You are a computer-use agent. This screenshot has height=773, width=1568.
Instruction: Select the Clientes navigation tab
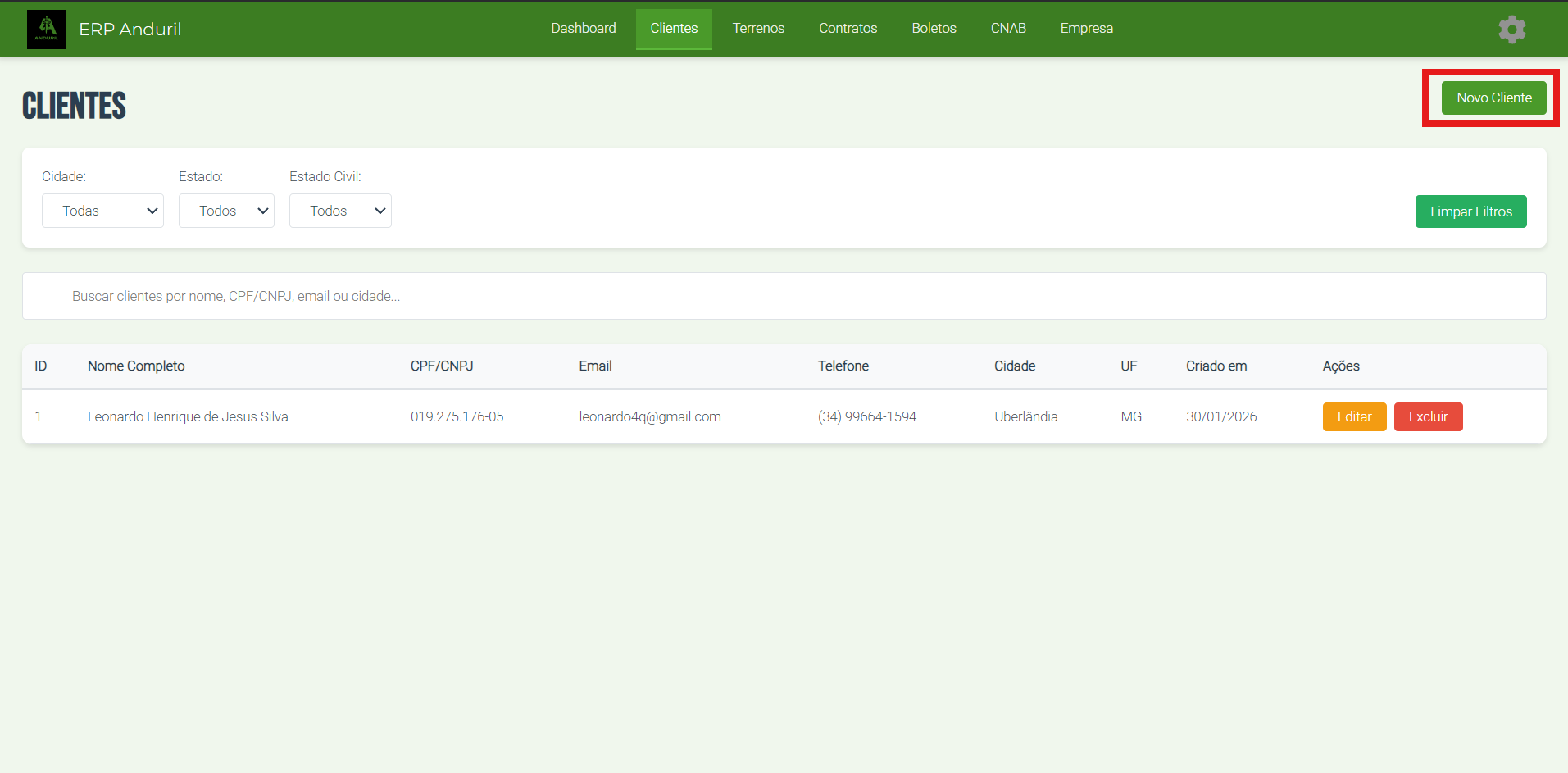coord(674,29)
